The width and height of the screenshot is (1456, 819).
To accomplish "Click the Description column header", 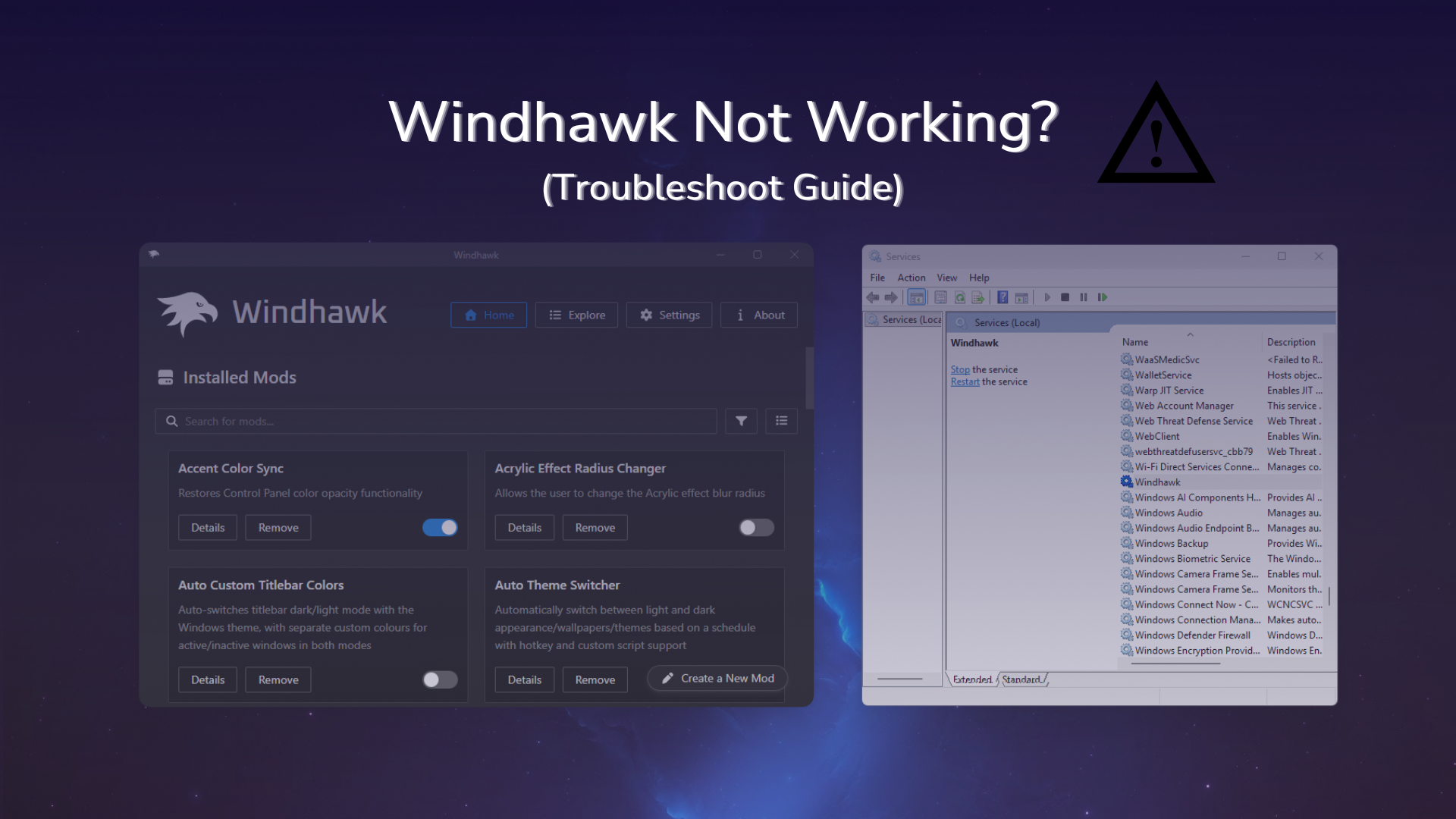I will click(x=1291, y=342).
